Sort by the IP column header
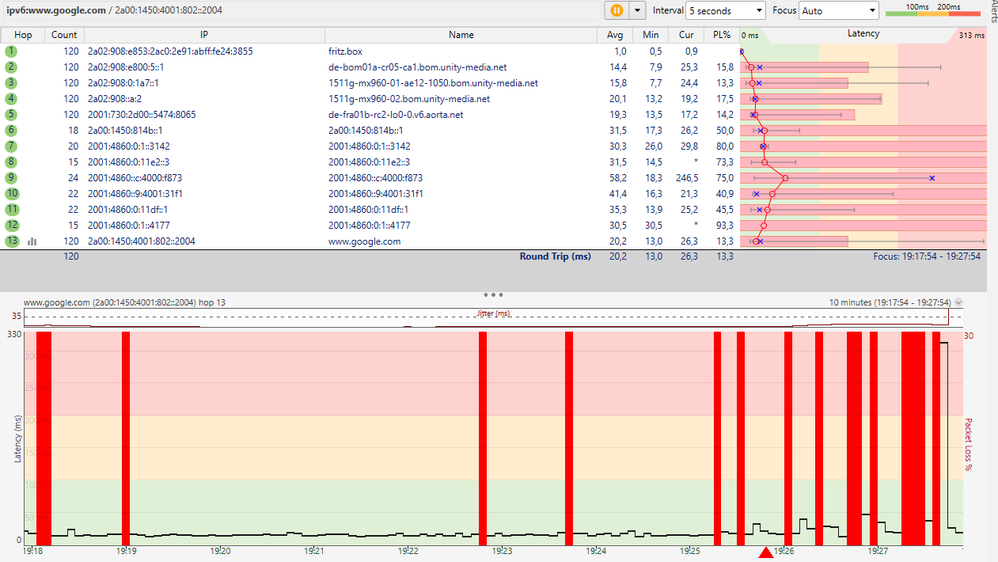This screenshot has width=998, height=562. pos(204,35)
